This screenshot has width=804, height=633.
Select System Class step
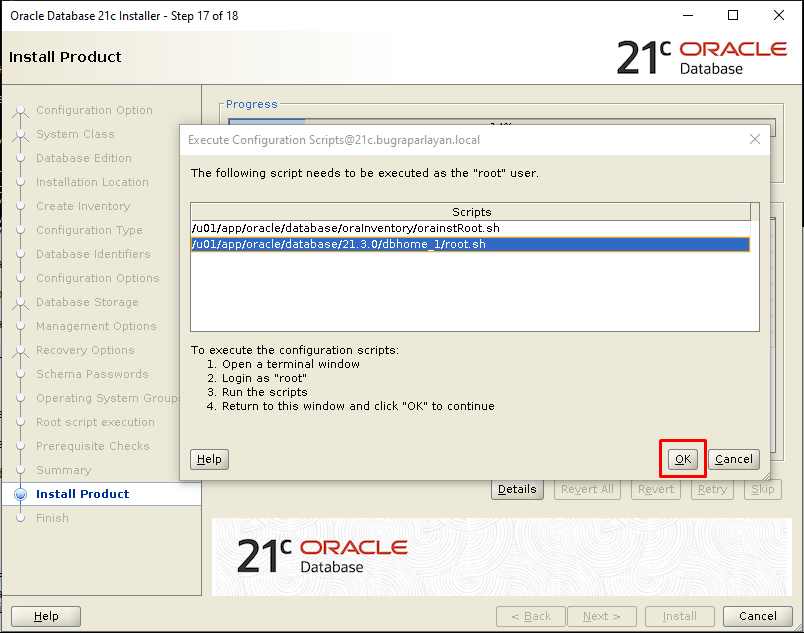pos(75,134)
